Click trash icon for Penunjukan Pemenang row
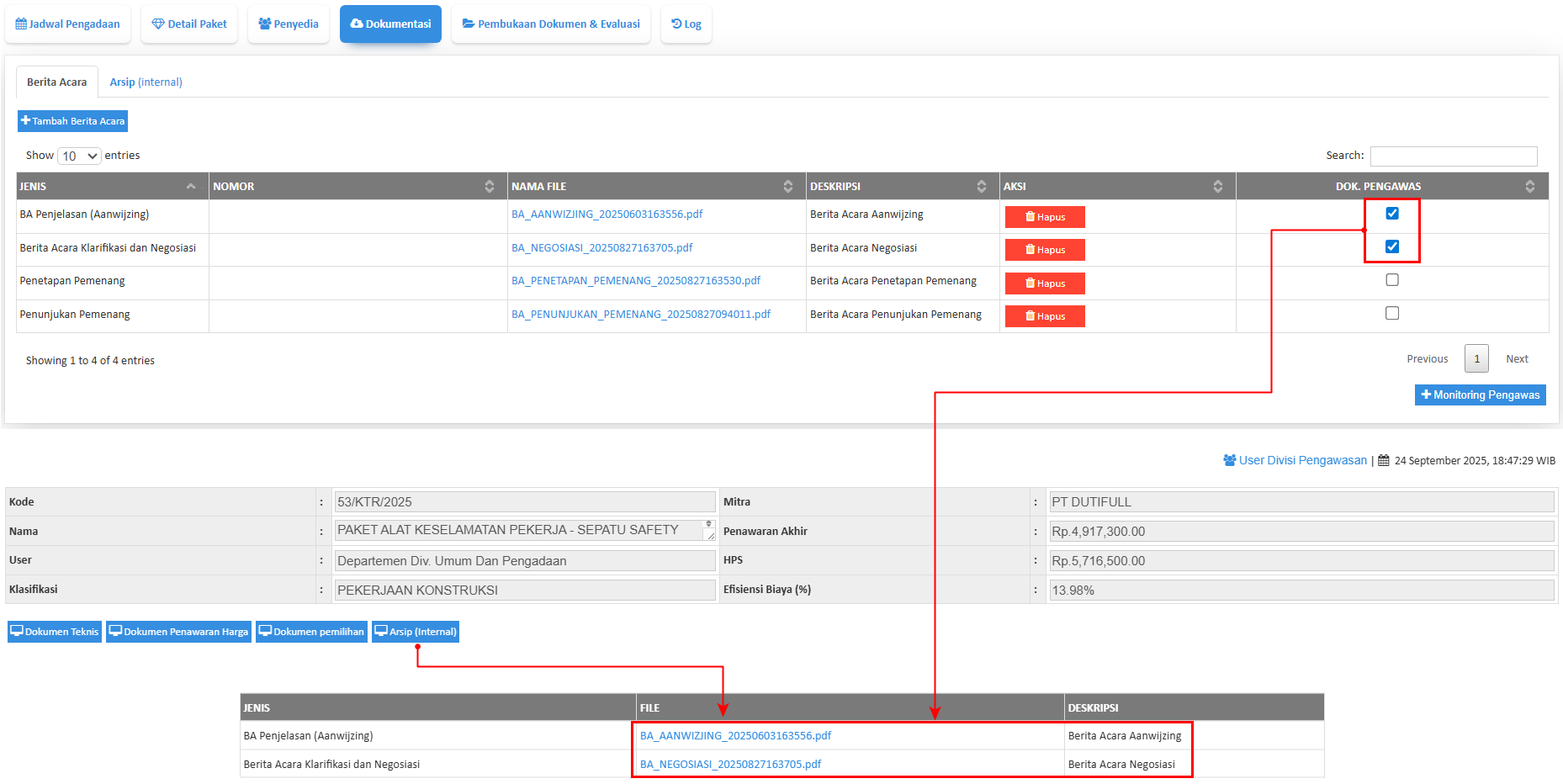1563x784 pixels. pyautogui.click(x=1030, y=316)
